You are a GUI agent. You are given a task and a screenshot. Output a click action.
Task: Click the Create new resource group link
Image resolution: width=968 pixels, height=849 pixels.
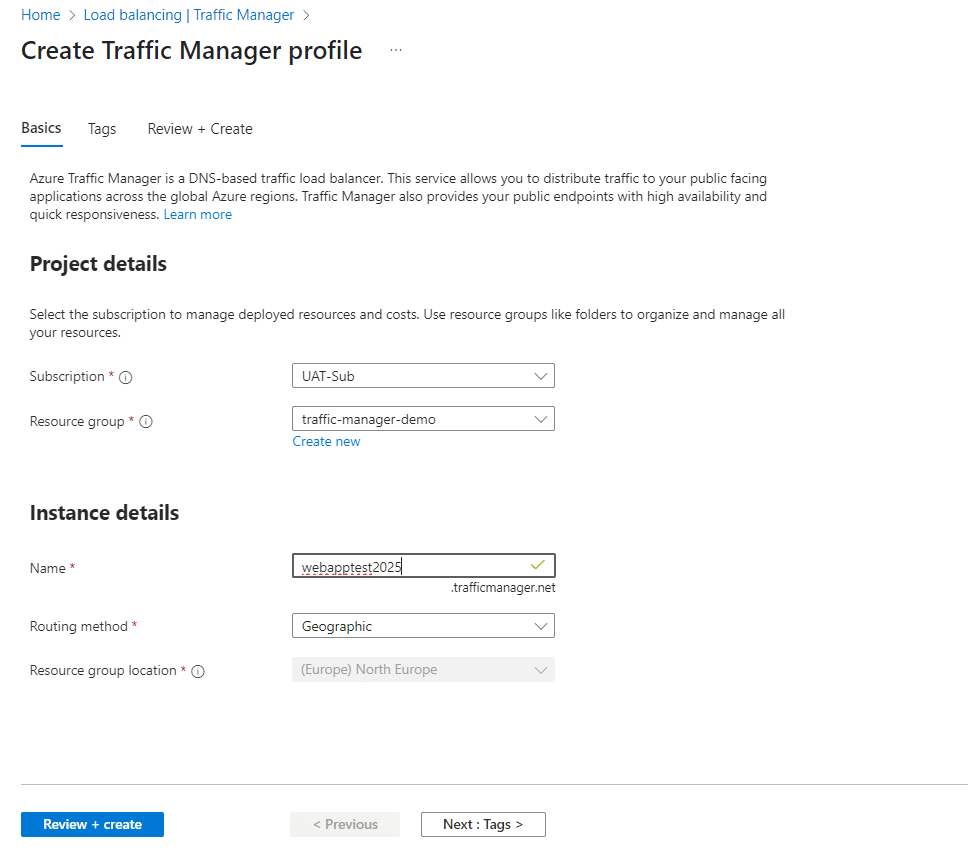coord(326,441)
